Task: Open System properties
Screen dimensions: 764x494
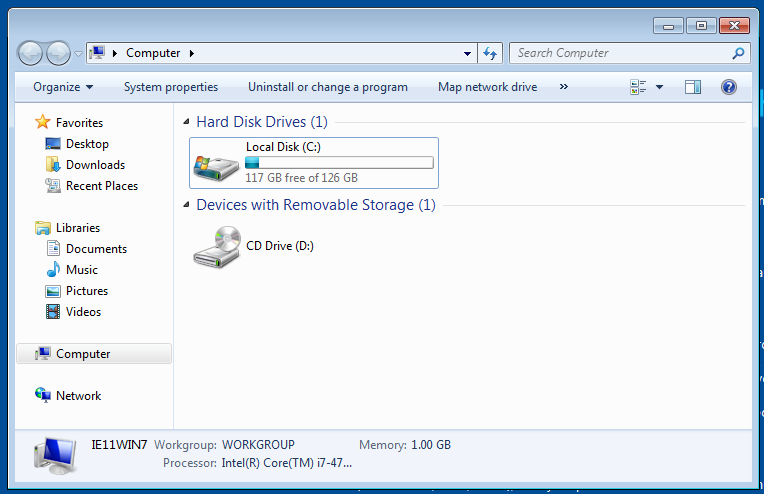Action: tap(171, 87)
